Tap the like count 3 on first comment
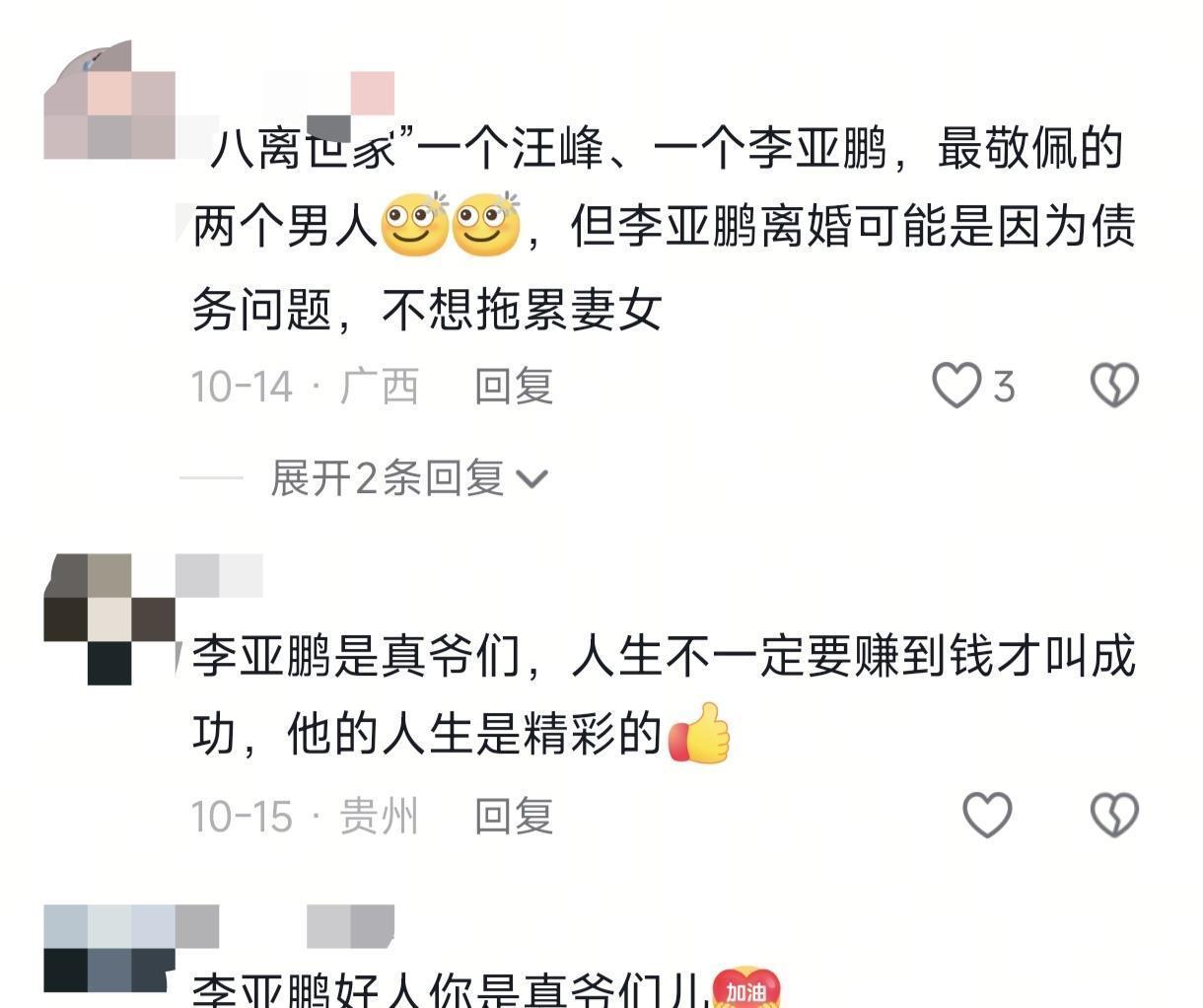 click(x=1004, y=386)
